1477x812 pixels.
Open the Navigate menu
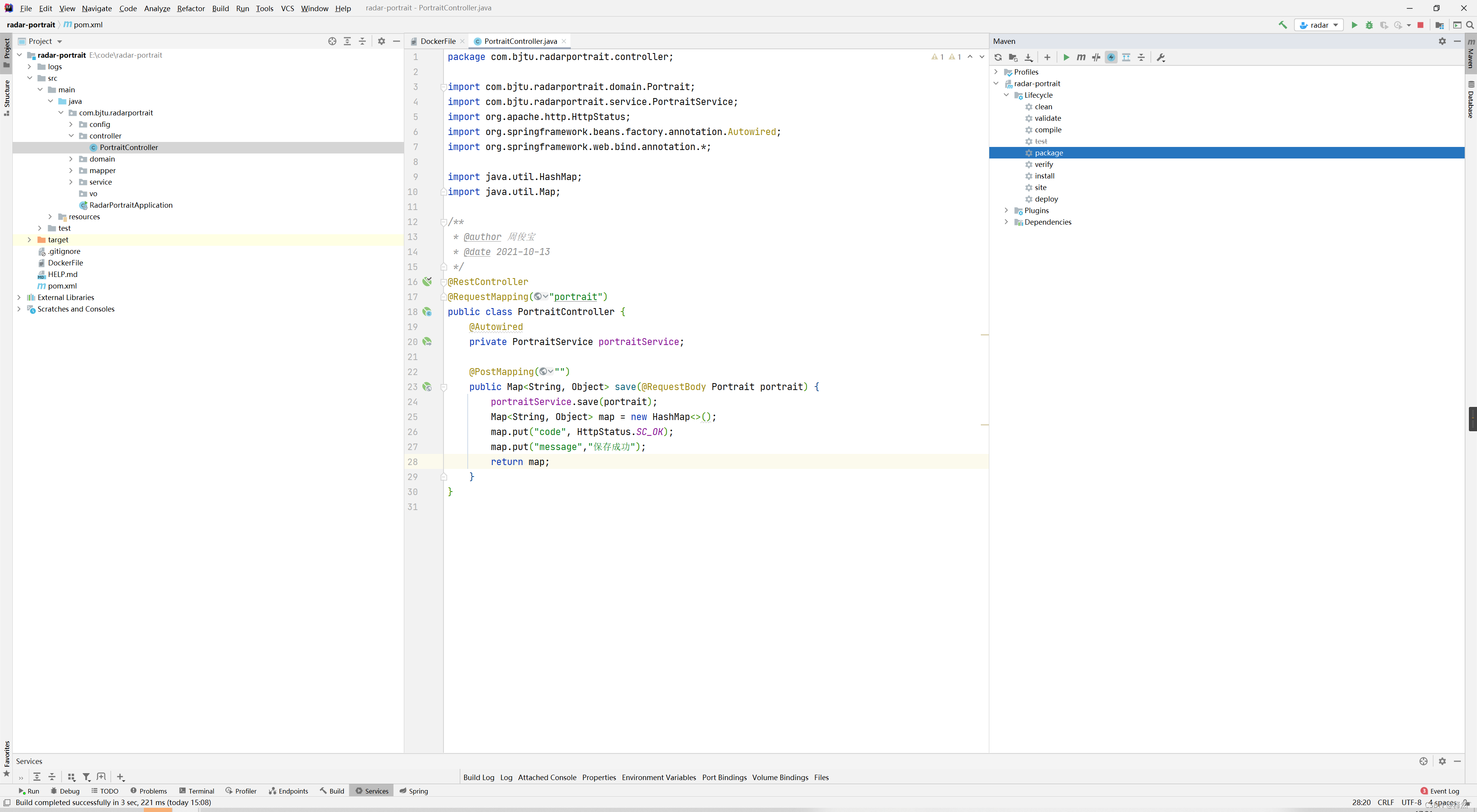point(97,8)
